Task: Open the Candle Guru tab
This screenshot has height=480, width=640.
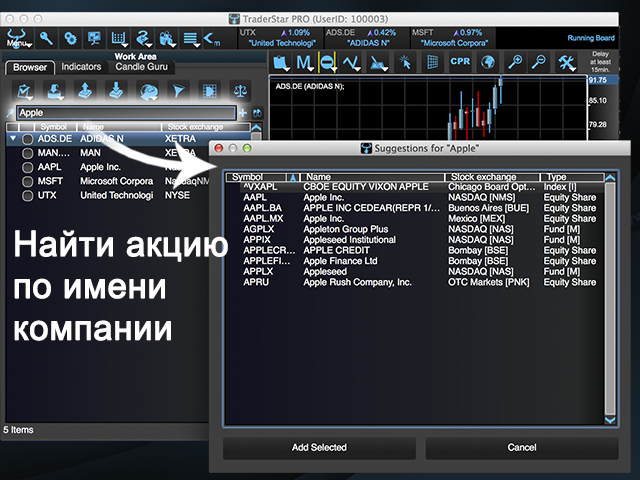Action: (x=141, y=67)
